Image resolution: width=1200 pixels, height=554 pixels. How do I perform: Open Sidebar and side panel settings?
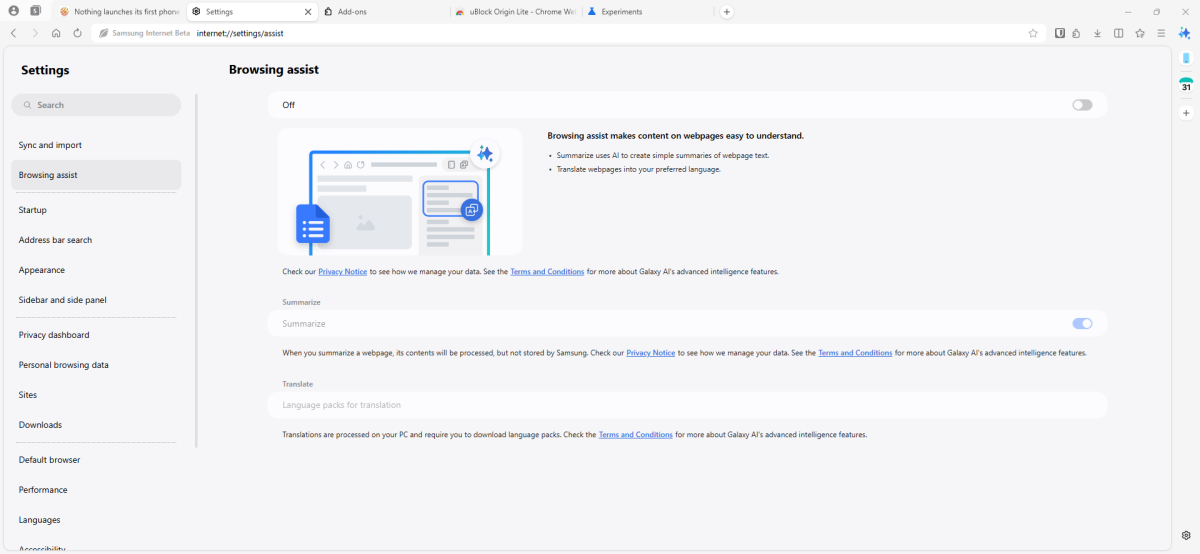(x=96, y=300)
